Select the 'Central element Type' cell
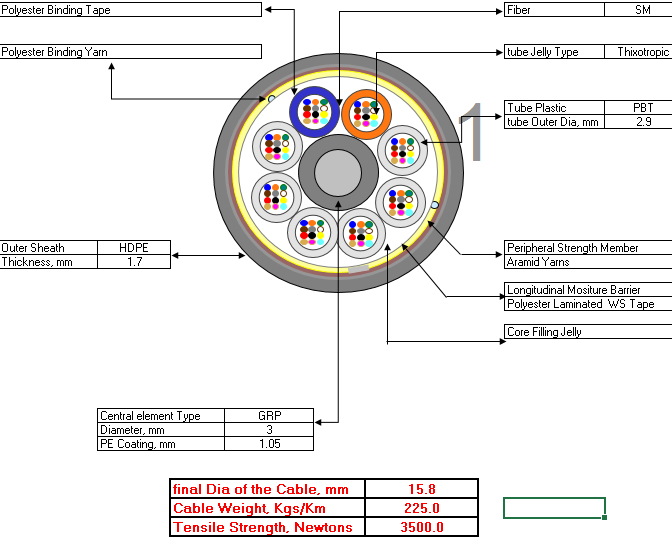The width and height of the screenshot is (672, 543). [x=161, y=416]
